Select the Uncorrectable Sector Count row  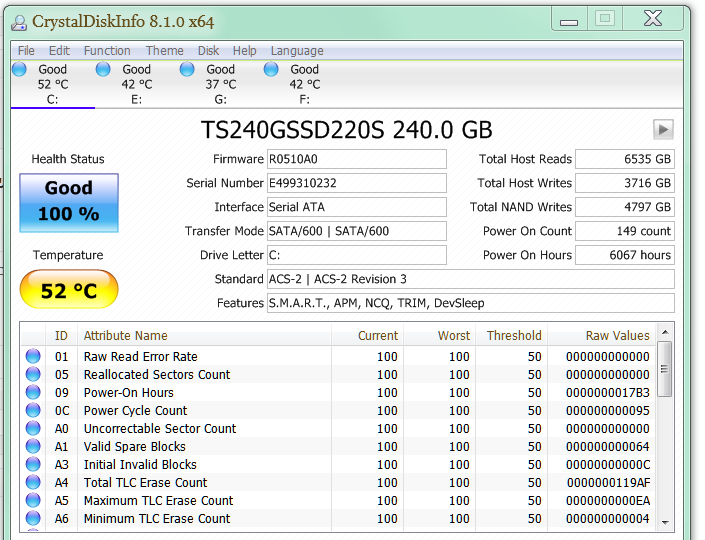click(338, 428)
